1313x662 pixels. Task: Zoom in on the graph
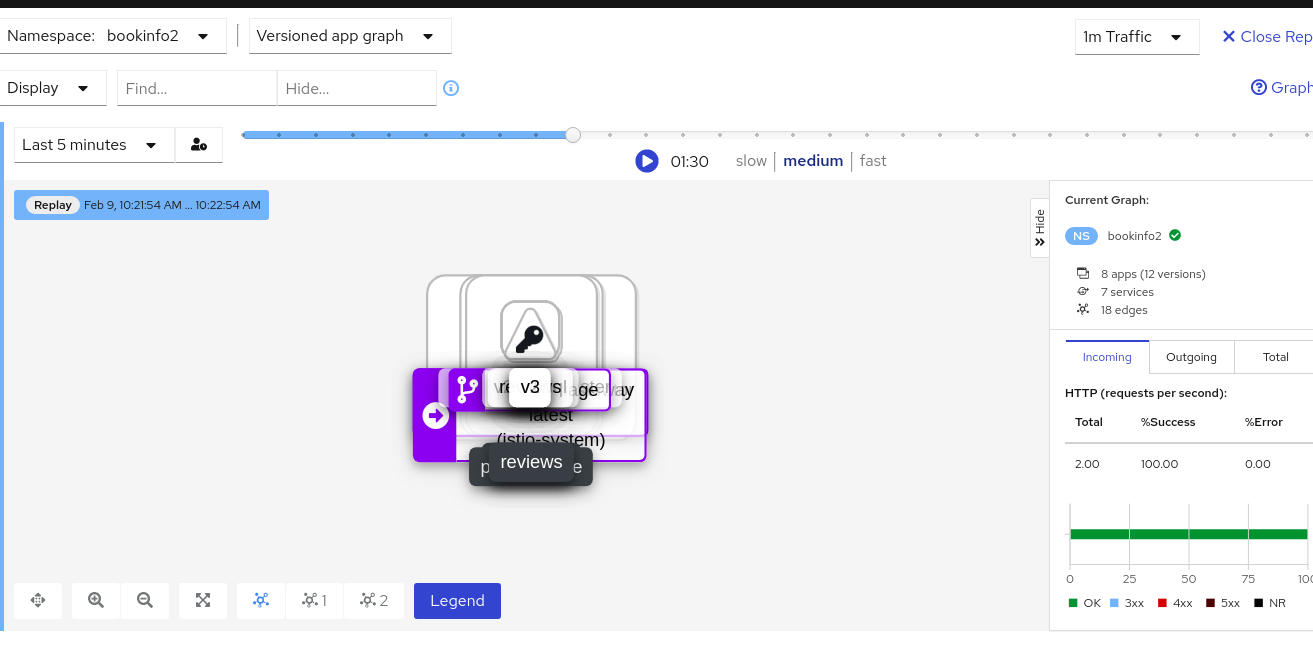tap(96, 600)
